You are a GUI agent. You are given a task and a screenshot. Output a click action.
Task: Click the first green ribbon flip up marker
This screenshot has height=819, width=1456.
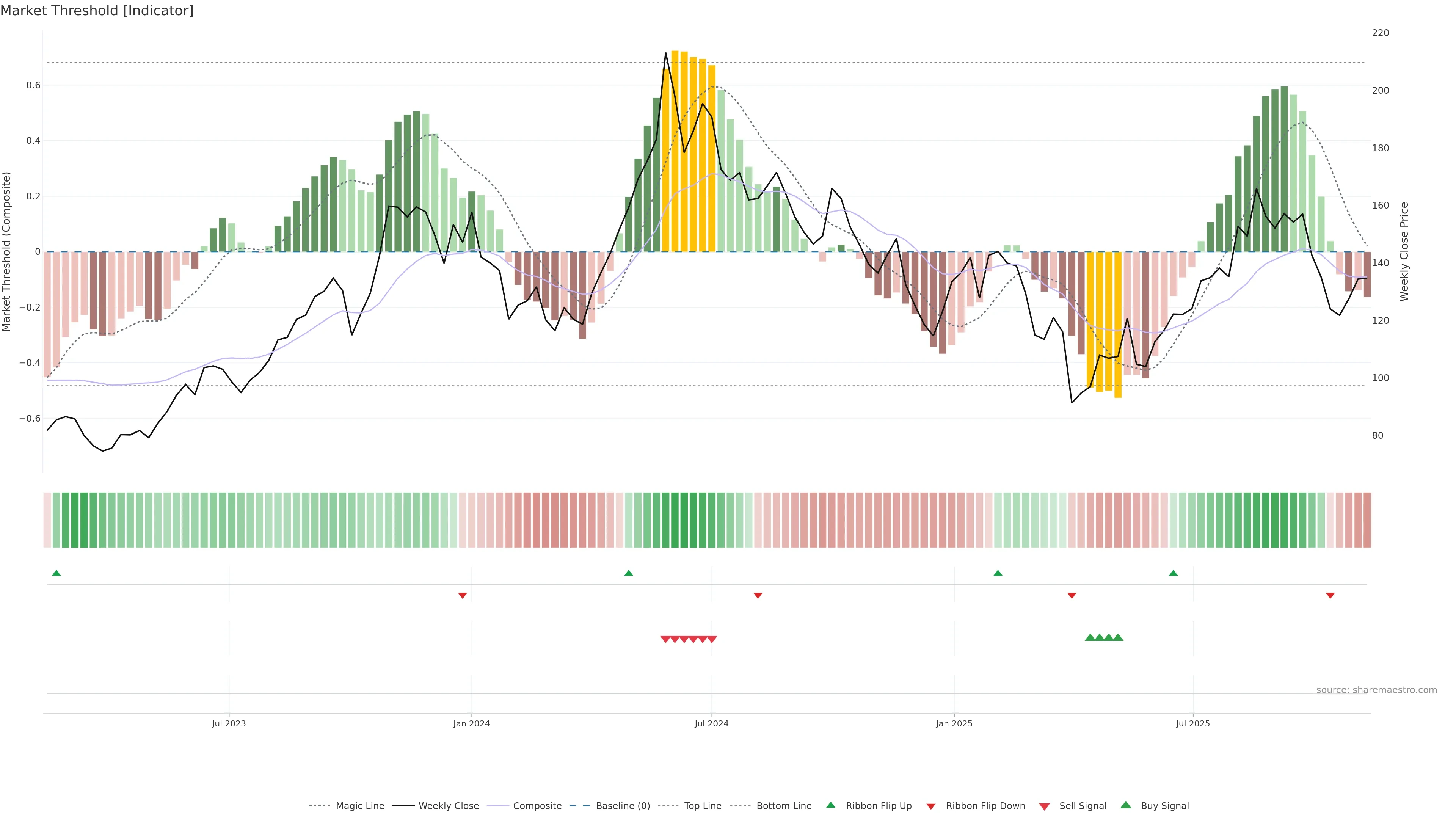tap(56, 573)
